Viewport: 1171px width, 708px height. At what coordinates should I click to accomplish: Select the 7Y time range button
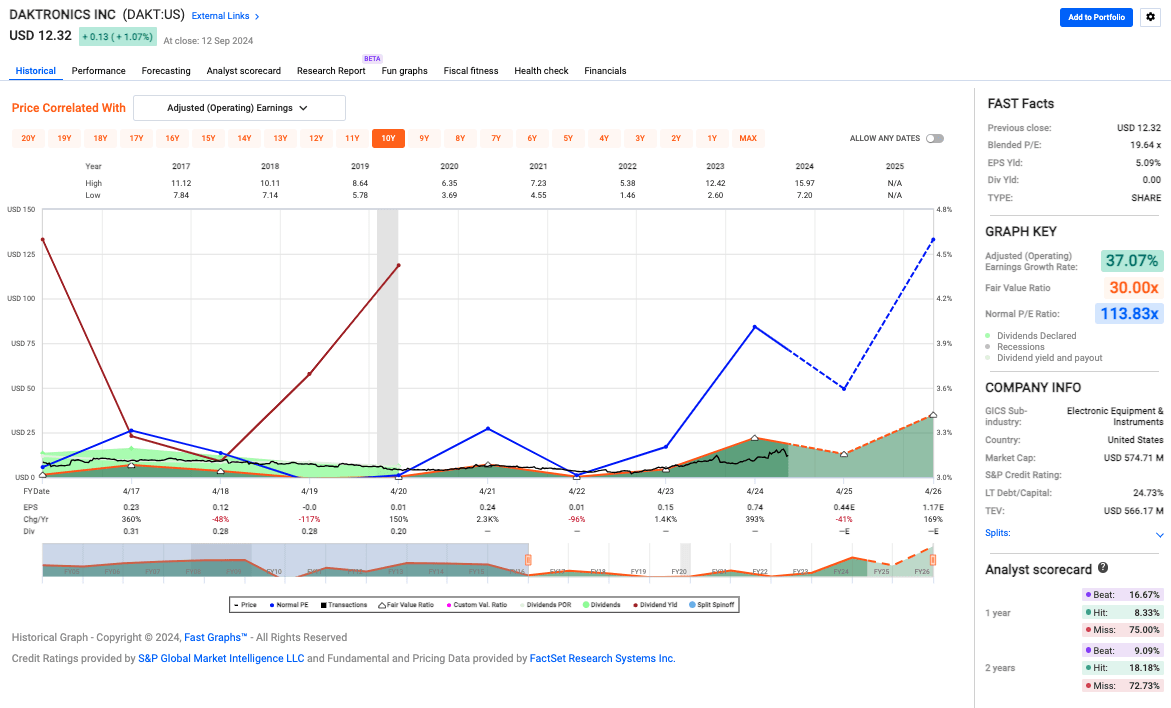pos(496,138)
